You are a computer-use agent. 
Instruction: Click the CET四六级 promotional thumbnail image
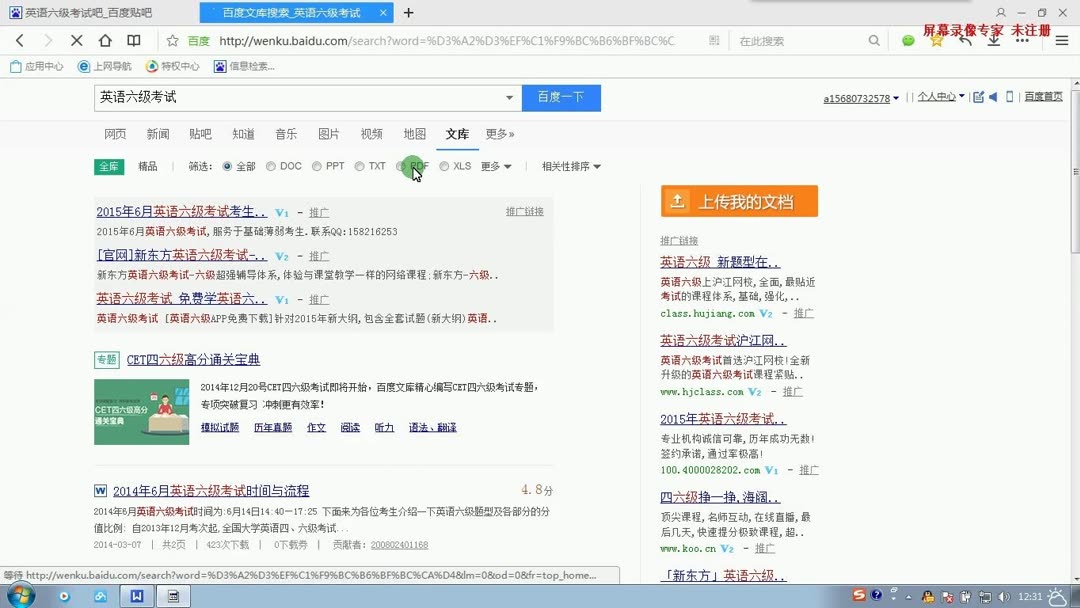pos(141,411)
